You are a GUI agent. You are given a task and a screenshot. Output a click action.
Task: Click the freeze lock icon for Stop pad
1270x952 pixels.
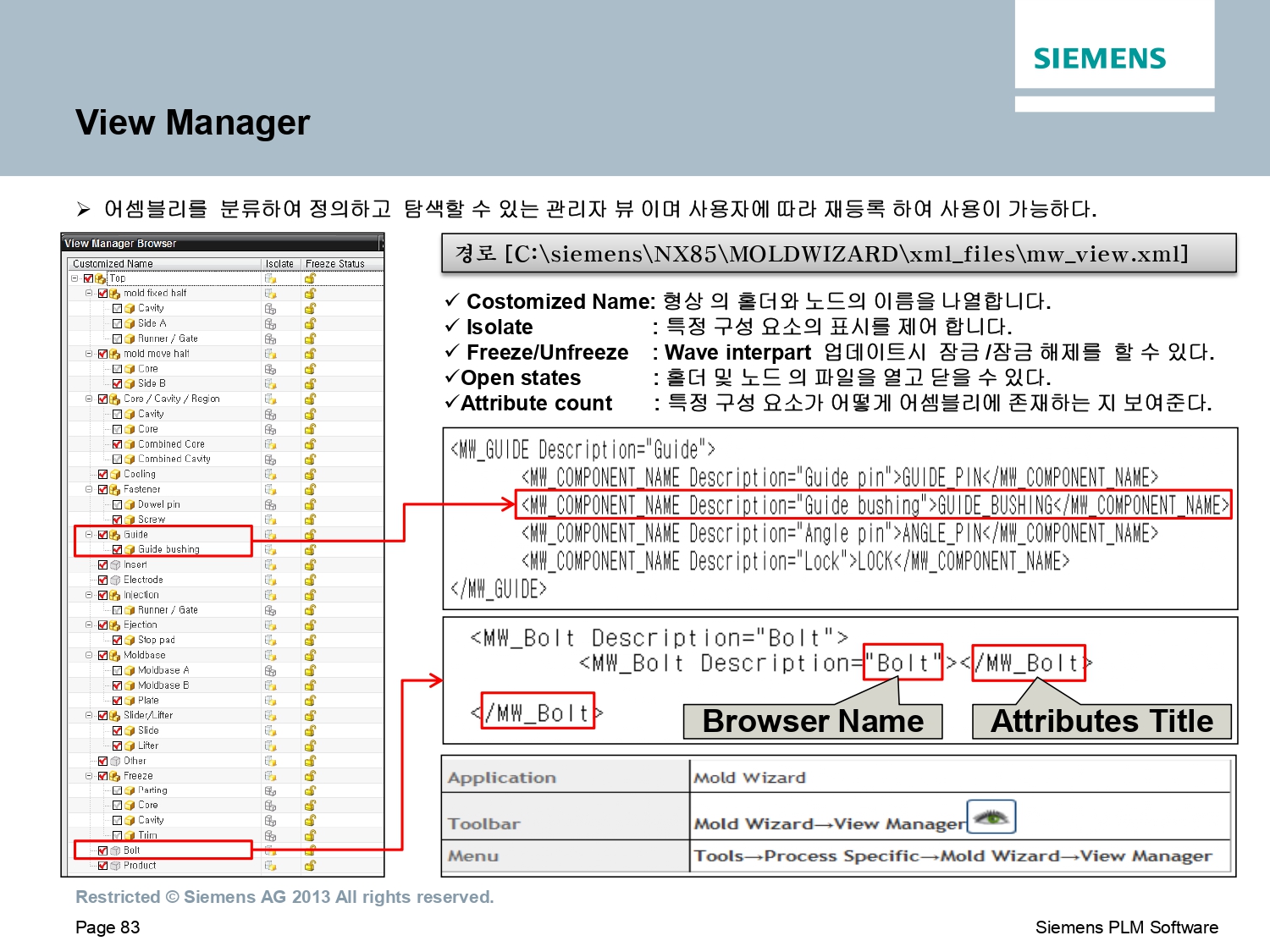pyautogui.click(x=310, y=640)
